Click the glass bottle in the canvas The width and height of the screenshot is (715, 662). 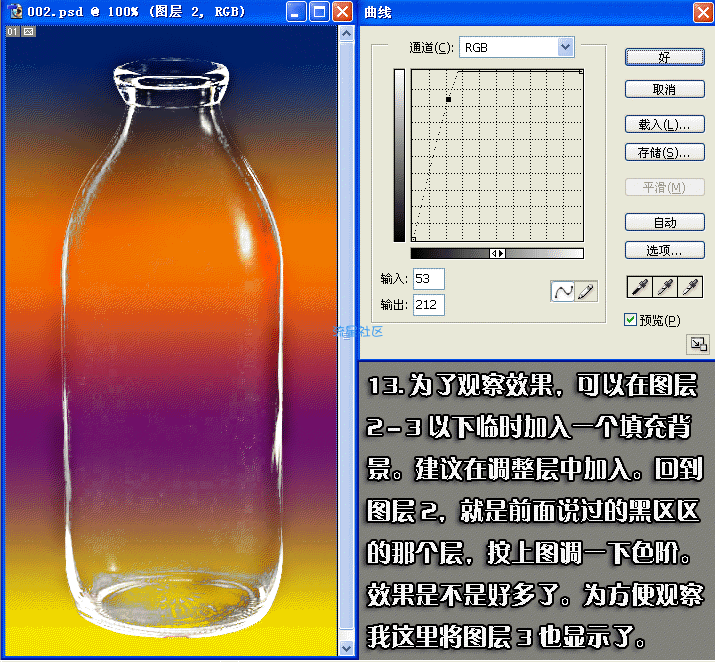[172, 347]
